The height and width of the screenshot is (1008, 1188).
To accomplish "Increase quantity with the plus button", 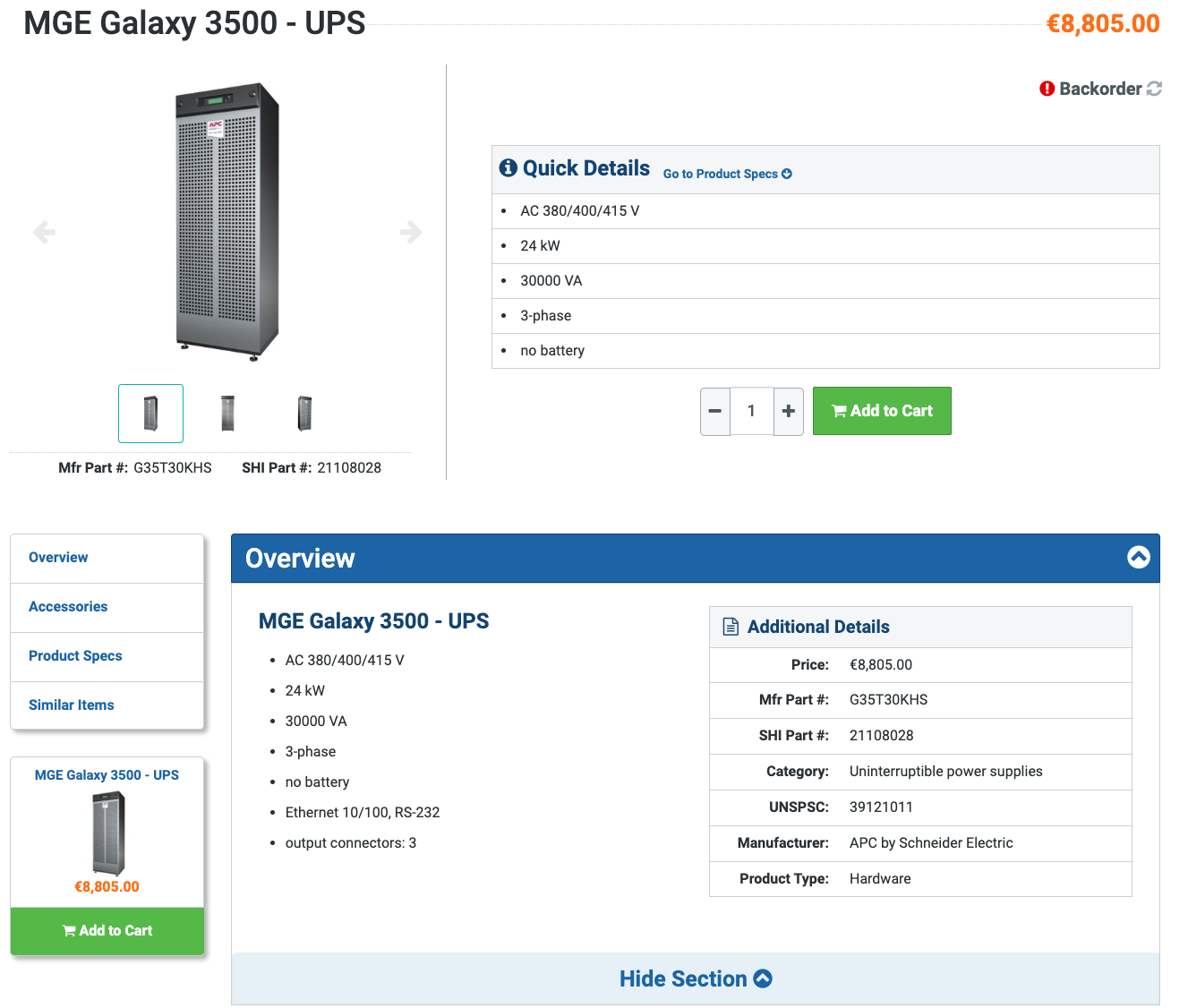I will pyautogui.click(x=789, y=411).
